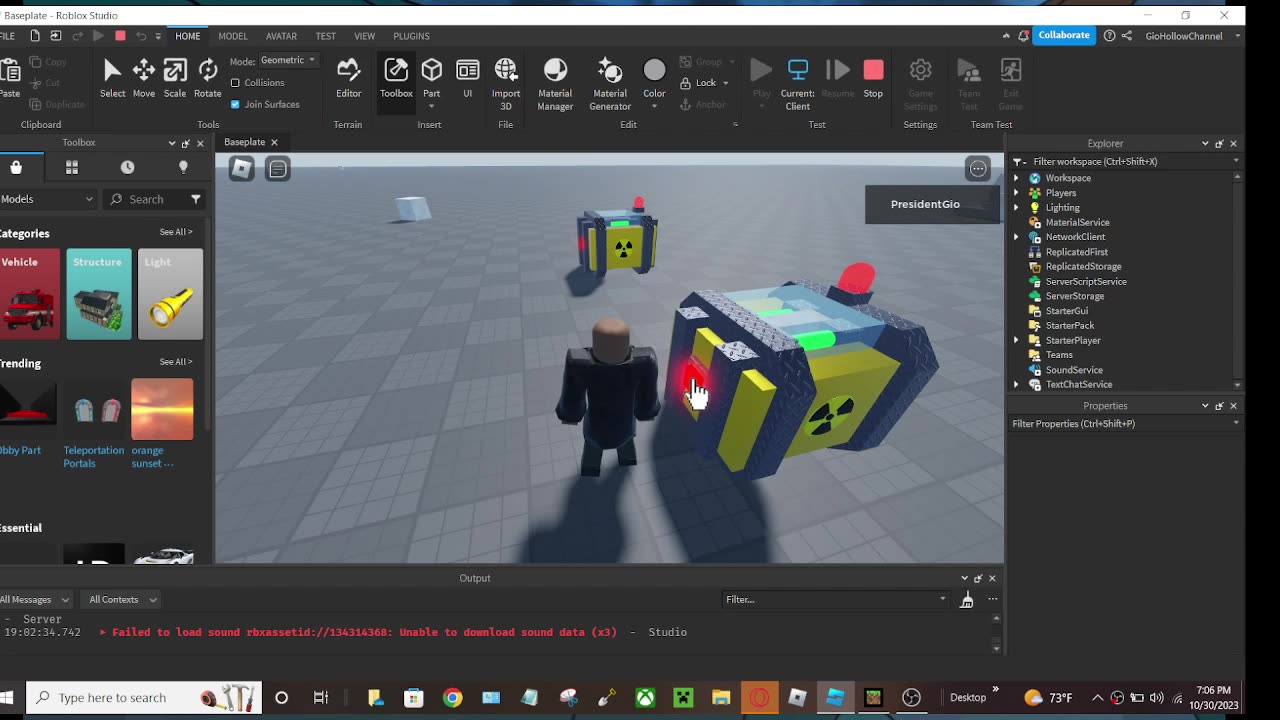Switch Current: Client view
Screen dimensions: 1280x720
[798, 84]
